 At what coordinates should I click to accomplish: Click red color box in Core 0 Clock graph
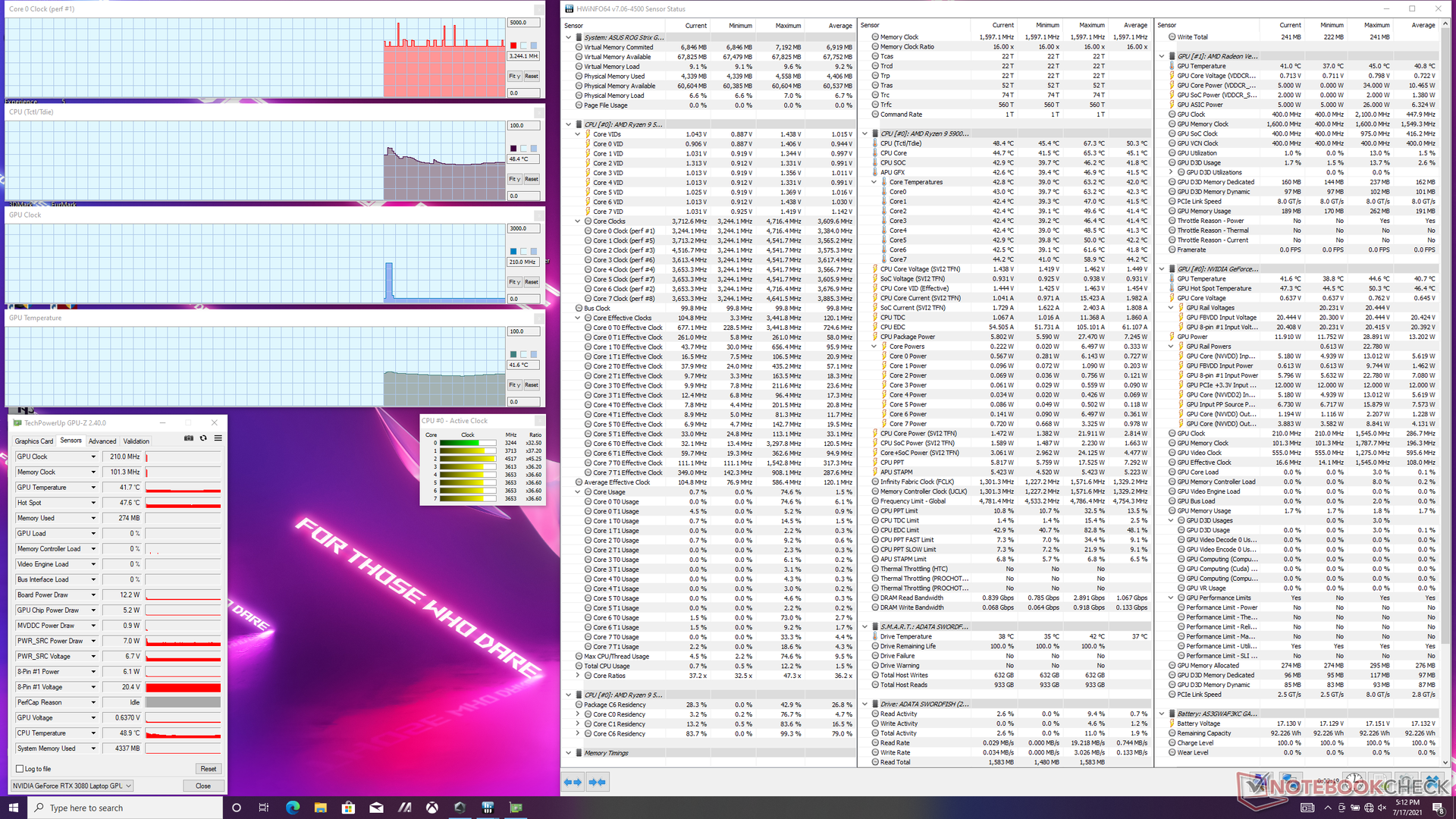(513, 45)
